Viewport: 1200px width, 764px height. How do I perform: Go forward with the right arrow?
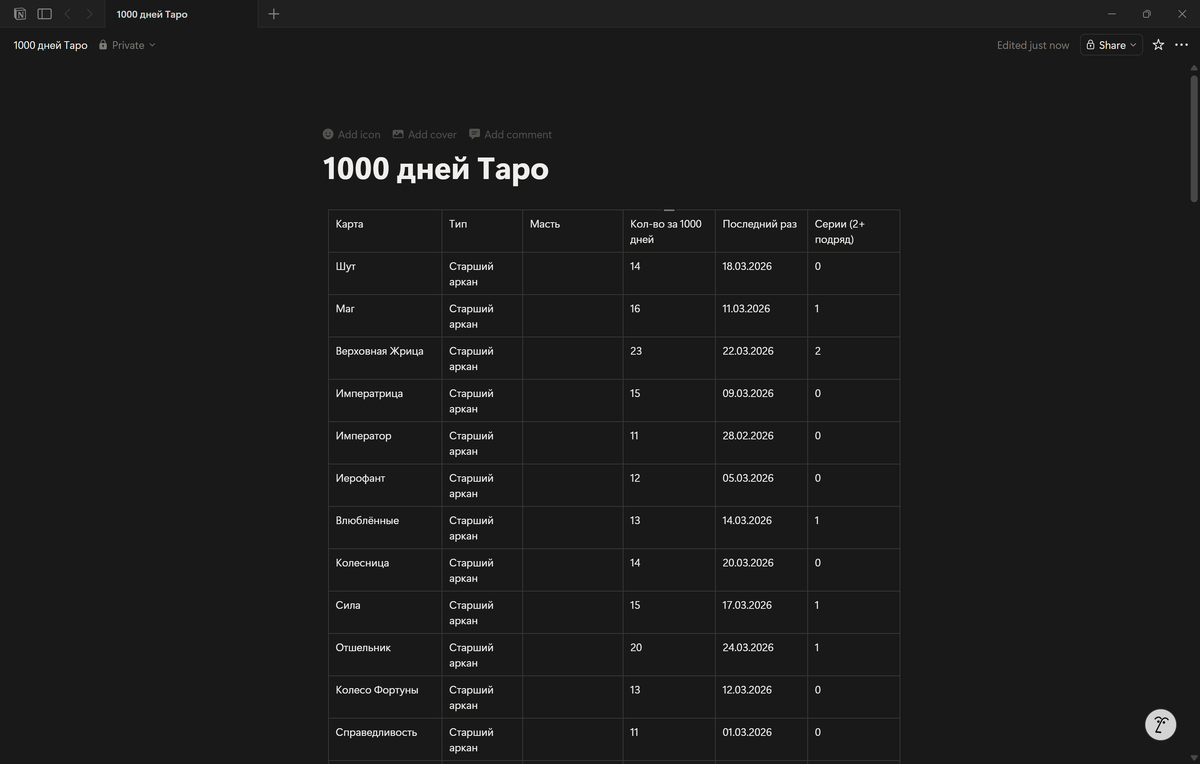(x=89, y=14)
